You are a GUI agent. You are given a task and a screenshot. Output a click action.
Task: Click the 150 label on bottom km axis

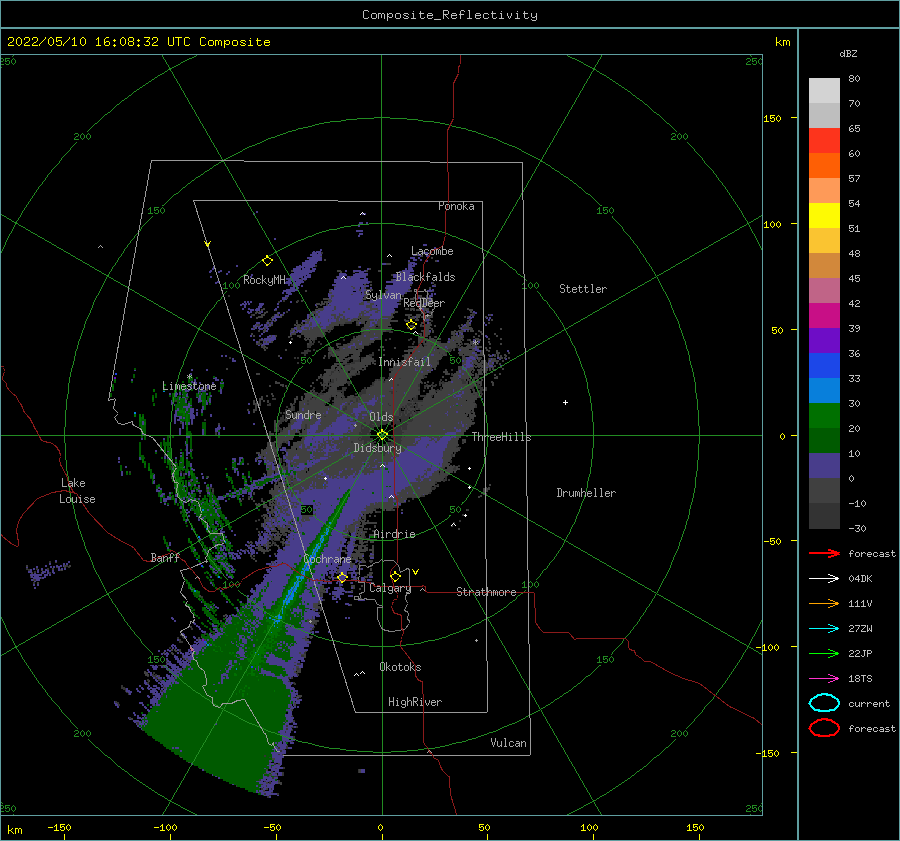(x=695, y=827)
